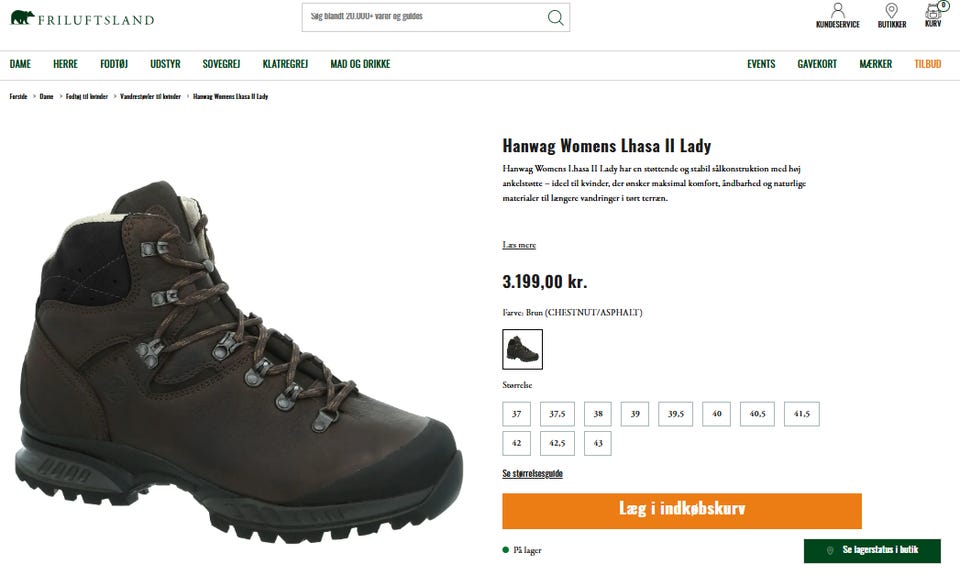Click the Farve: Brun color label
Viewport: 960px width, 575px height.
click(x=572, y=312)
